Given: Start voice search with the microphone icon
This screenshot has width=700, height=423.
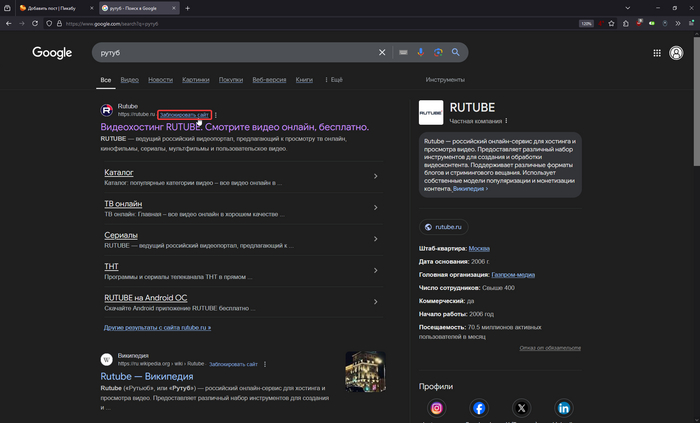Looking at the screenshot, I should click(x=421, y=53).
